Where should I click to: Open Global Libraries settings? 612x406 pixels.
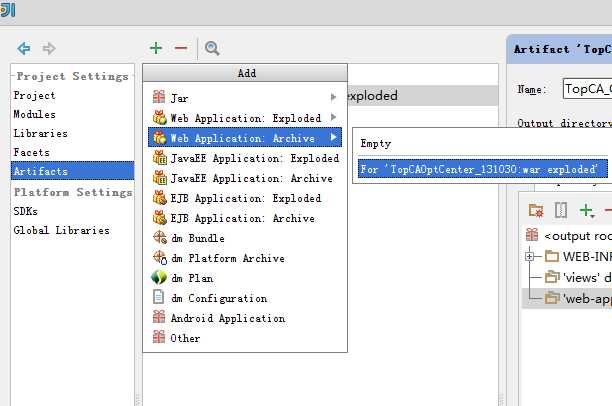point(61,230)
